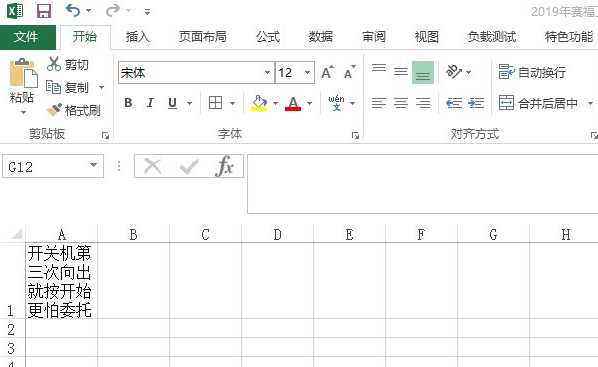Click the Decrease Font Size icon

click(349, 72)
